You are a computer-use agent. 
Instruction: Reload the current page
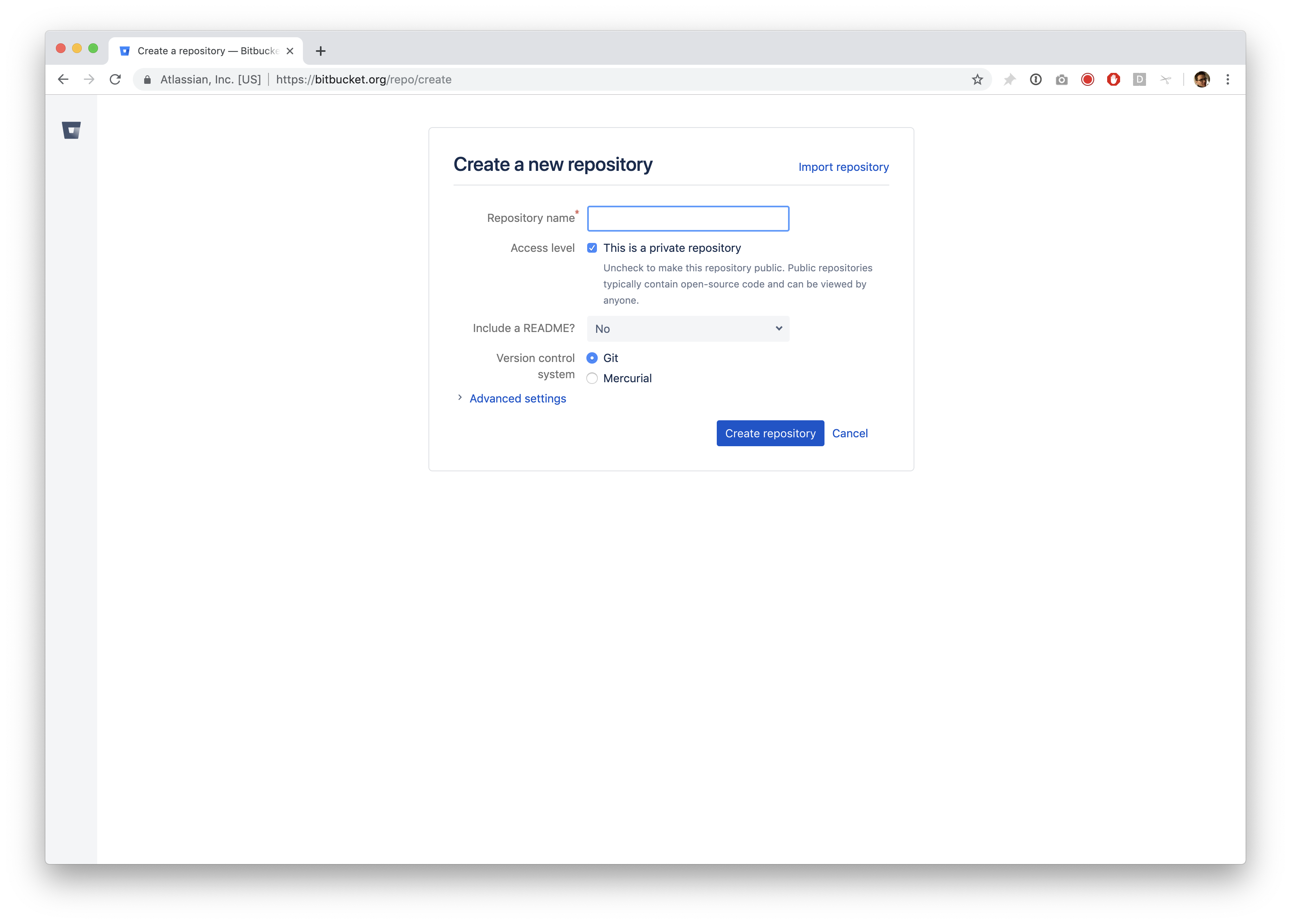115,80
